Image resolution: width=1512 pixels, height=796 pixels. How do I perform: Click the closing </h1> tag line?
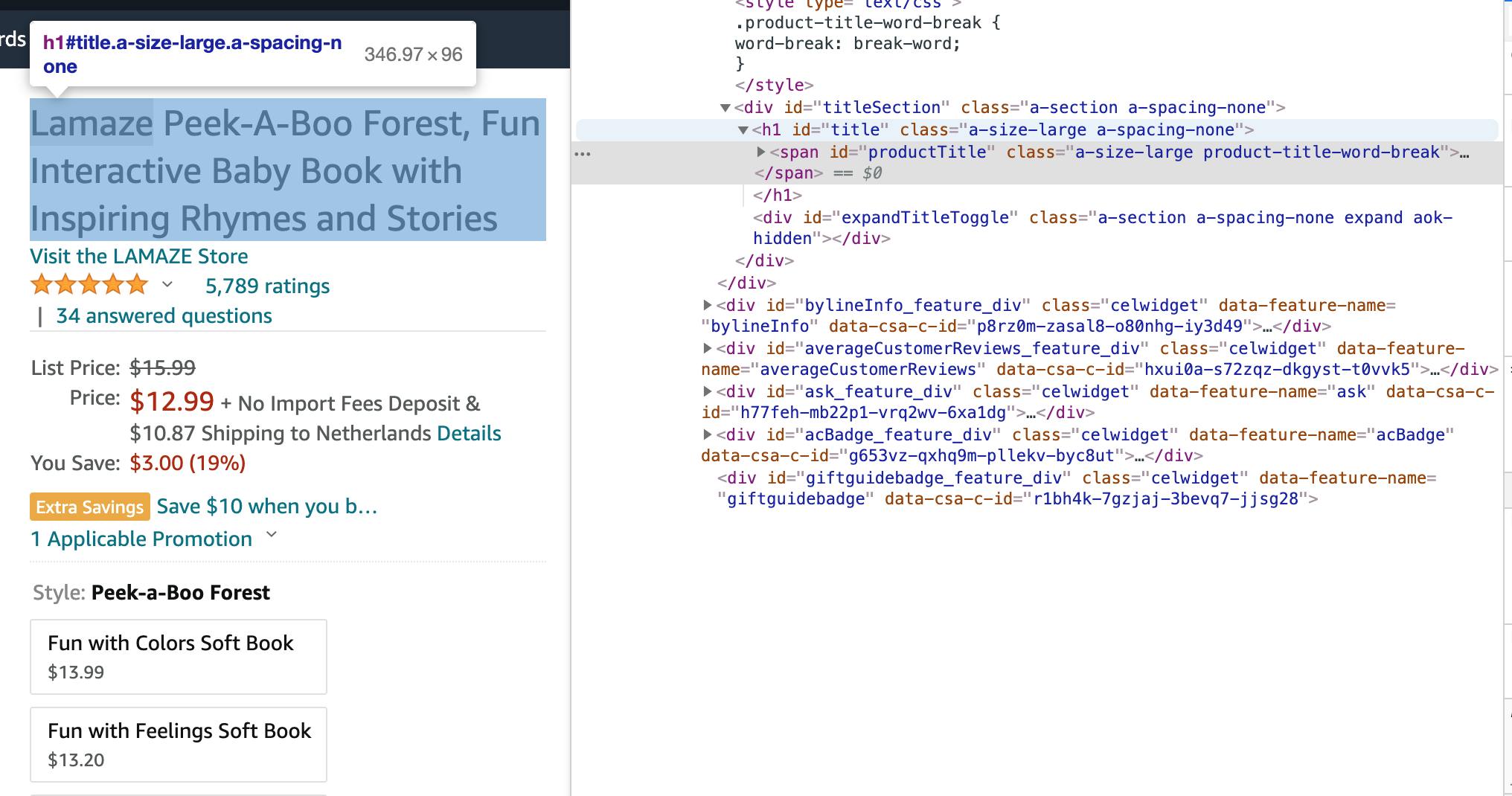point(778,196)
